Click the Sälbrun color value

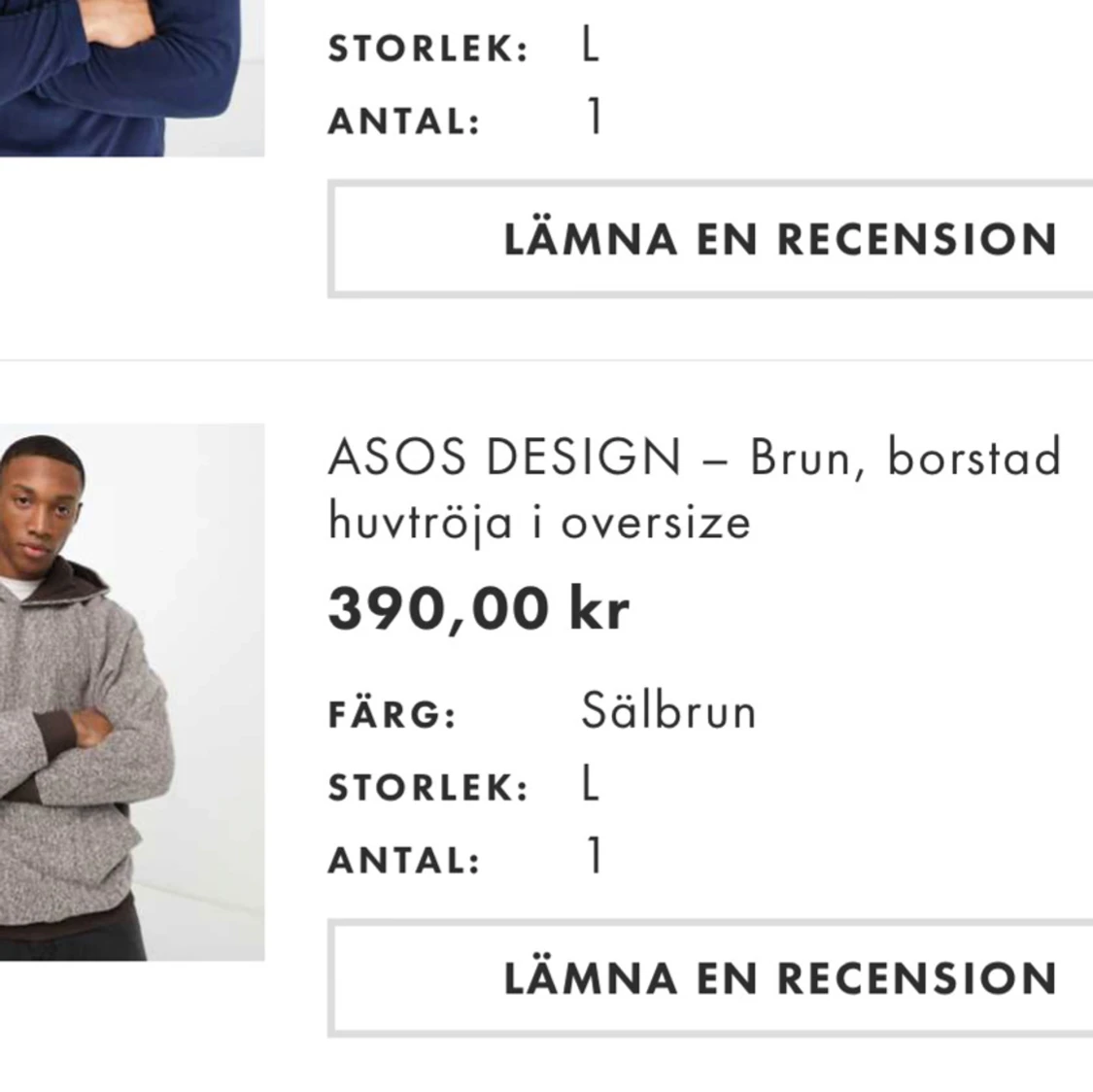(x=668, y=710)
